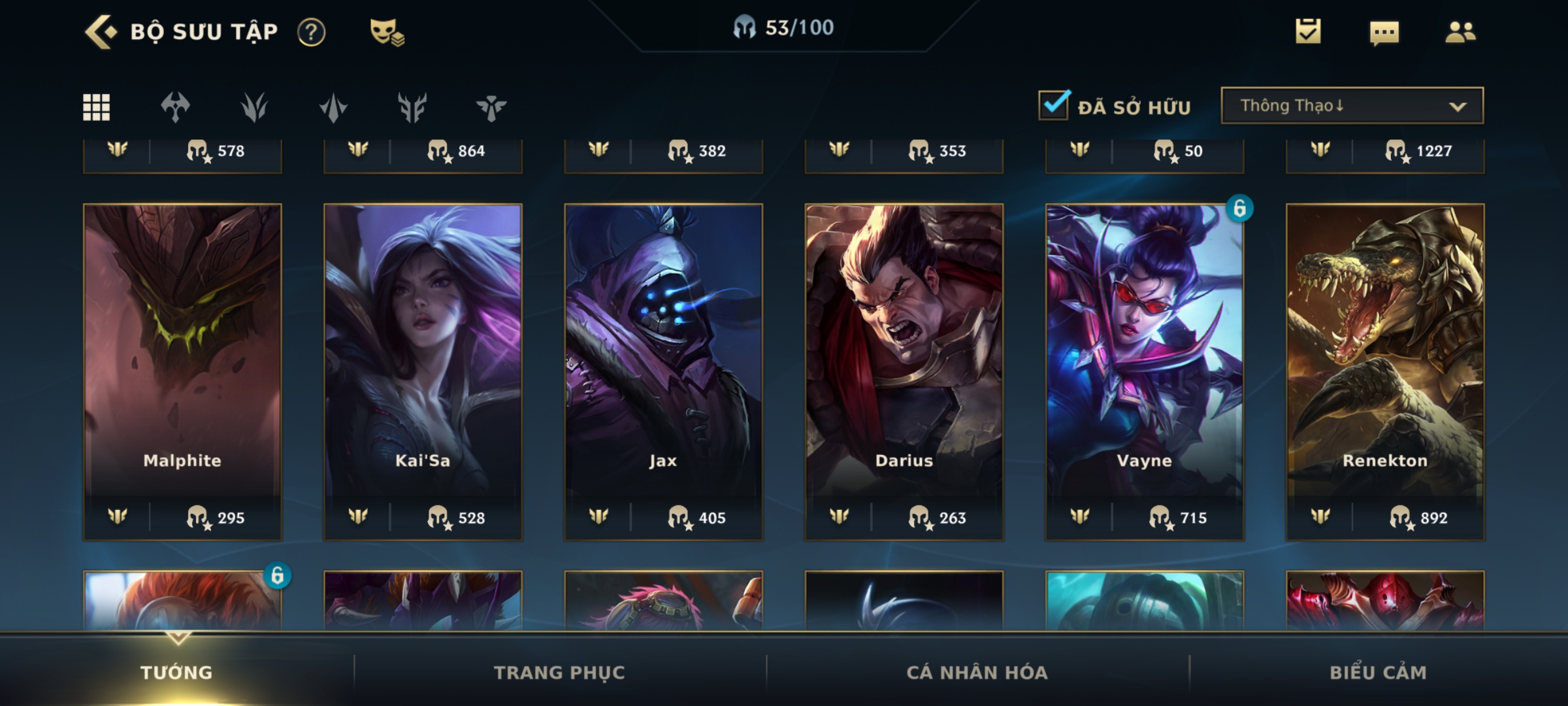Open the help question mark icon
The width and height of the screenshot is (1568, 706).
click(x=312, y=32)
